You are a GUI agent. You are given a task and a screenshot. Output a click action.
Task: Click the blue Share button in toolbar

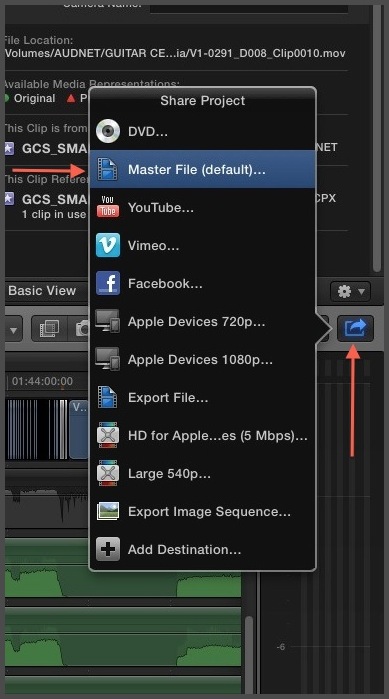coord(356,329)
